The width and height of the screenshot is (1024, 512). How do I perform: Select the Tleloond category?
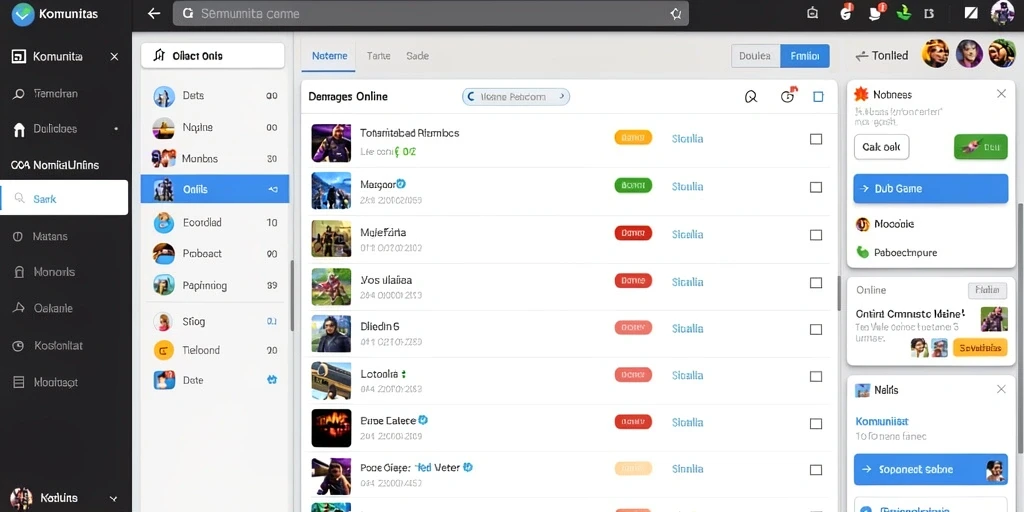tap(215, 350)
